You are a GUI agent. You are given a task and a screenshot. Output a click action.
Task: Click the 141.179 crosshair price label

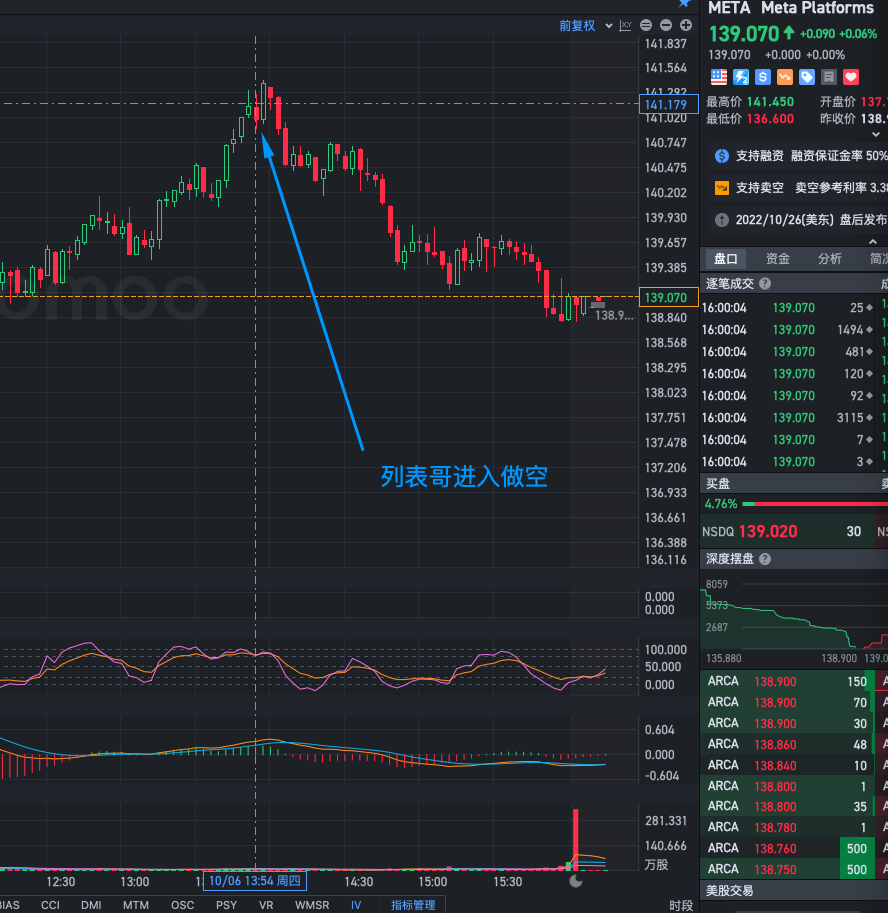click(668, 105)
